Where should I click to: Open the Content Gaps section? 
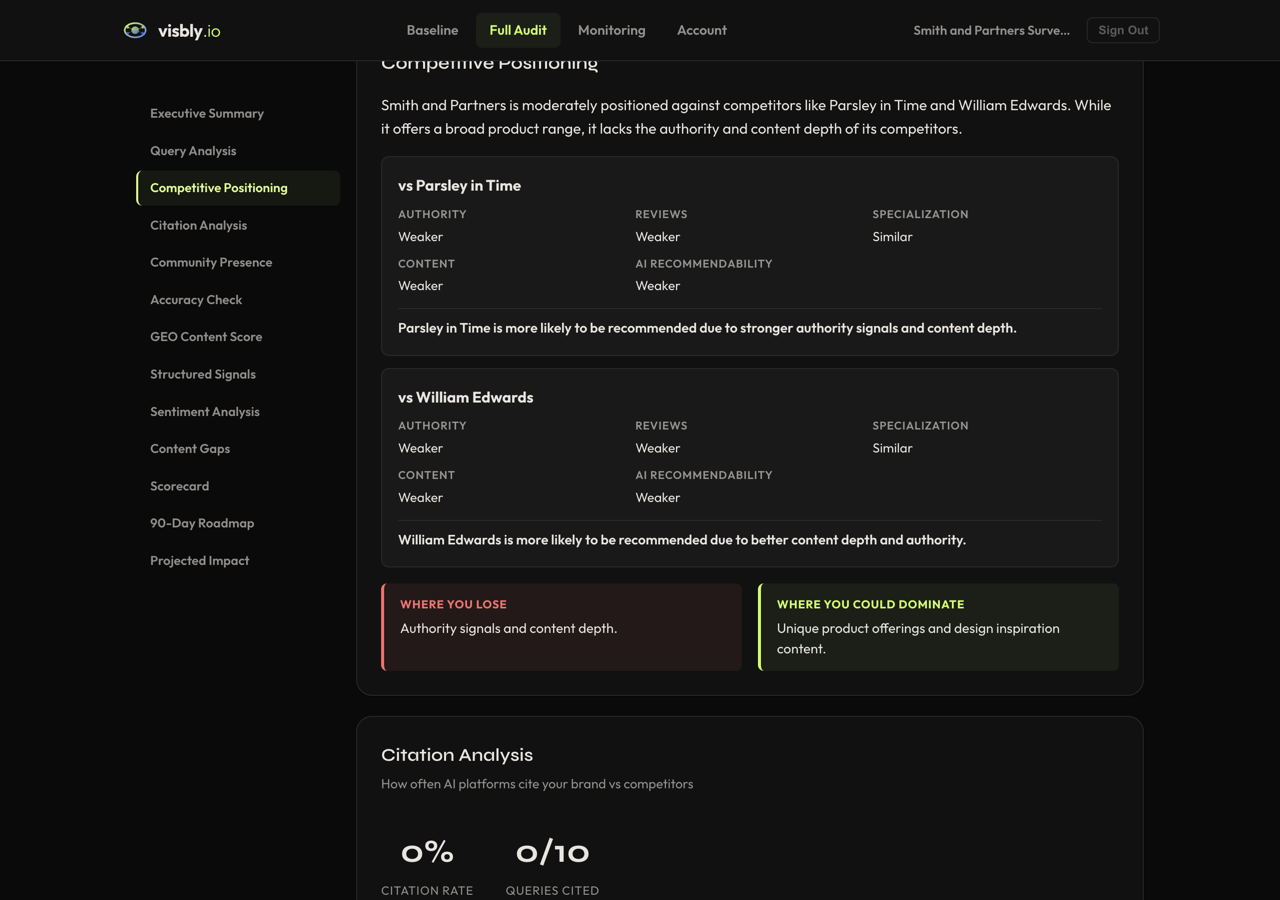click(x=190, y=448)
